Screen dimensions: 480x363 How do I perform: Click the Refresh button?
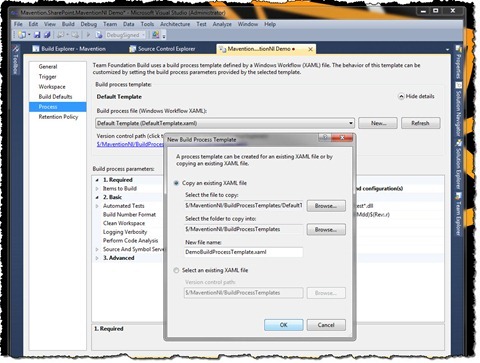click(420, 123)
